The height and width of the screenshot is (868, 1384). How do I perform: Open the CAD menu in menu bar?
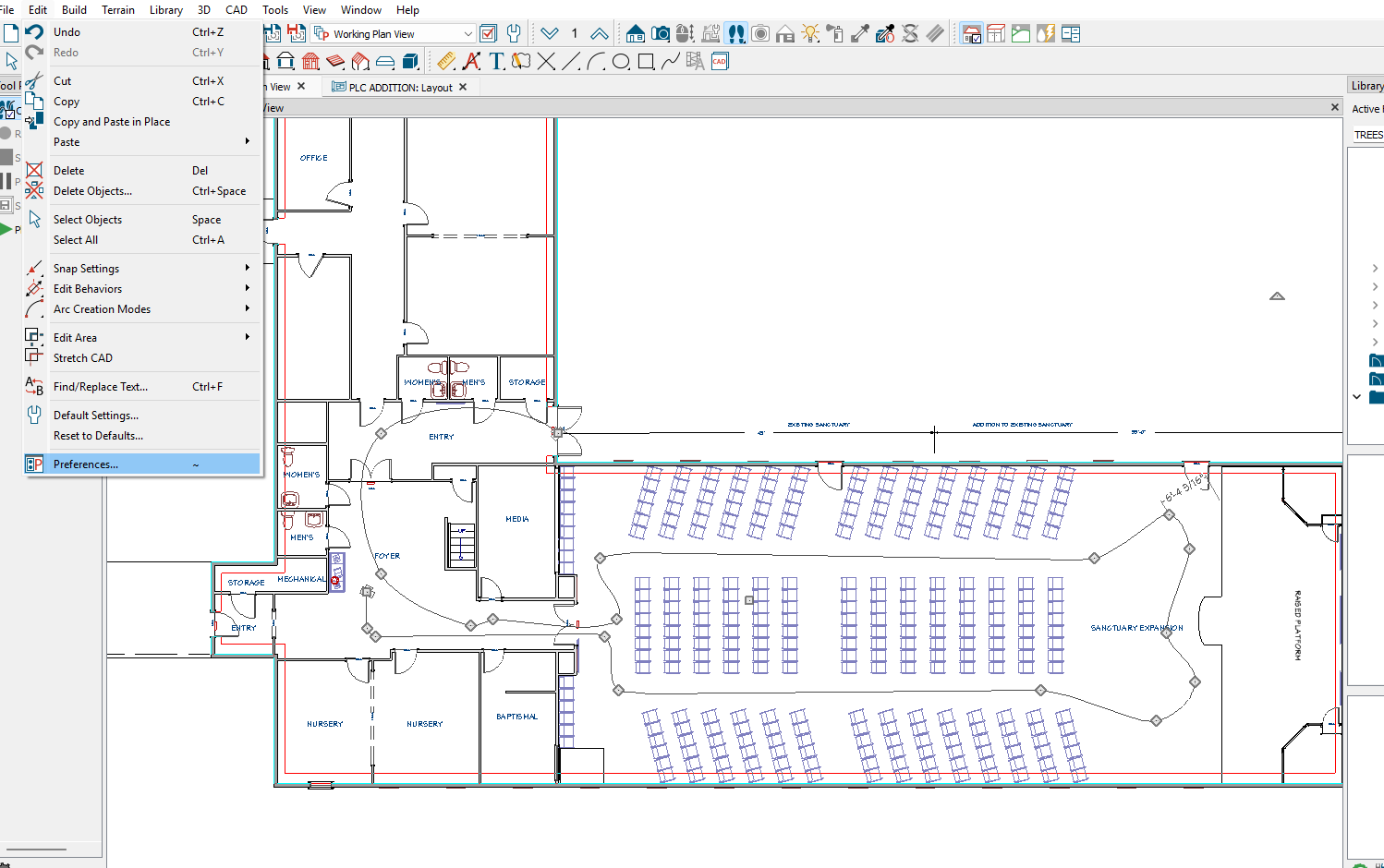tap(237, 10)
